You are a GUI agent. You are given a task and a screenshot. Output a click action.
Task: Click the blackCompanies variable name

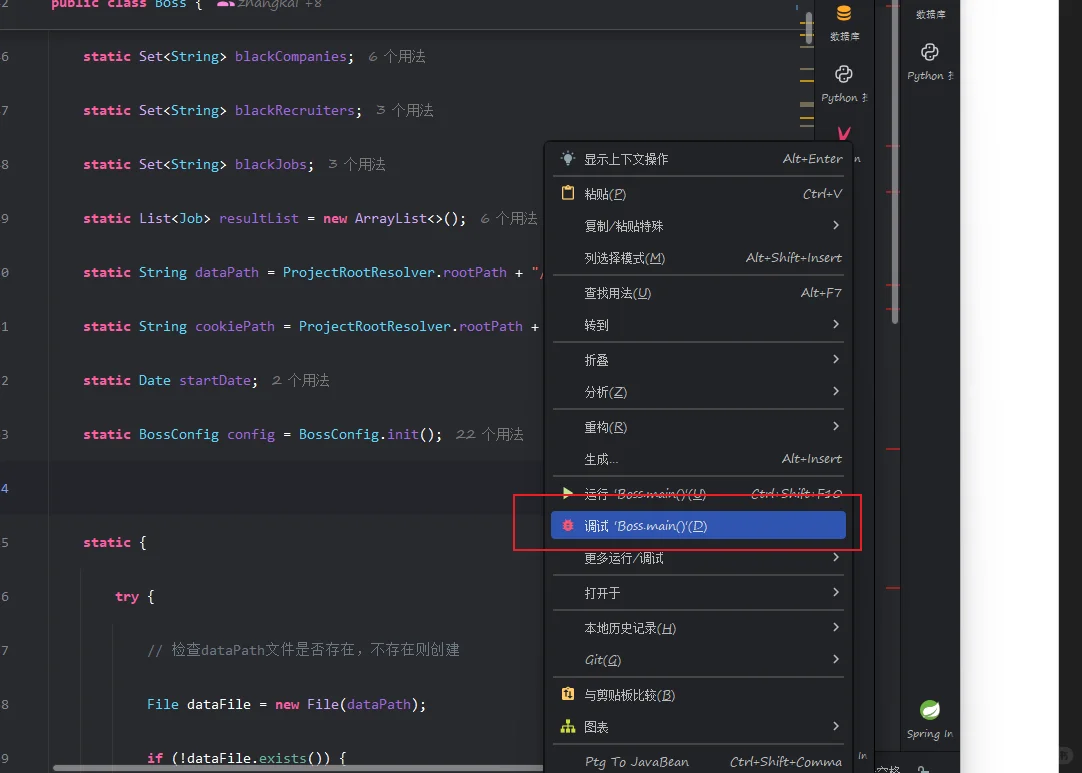click(290, 56)
